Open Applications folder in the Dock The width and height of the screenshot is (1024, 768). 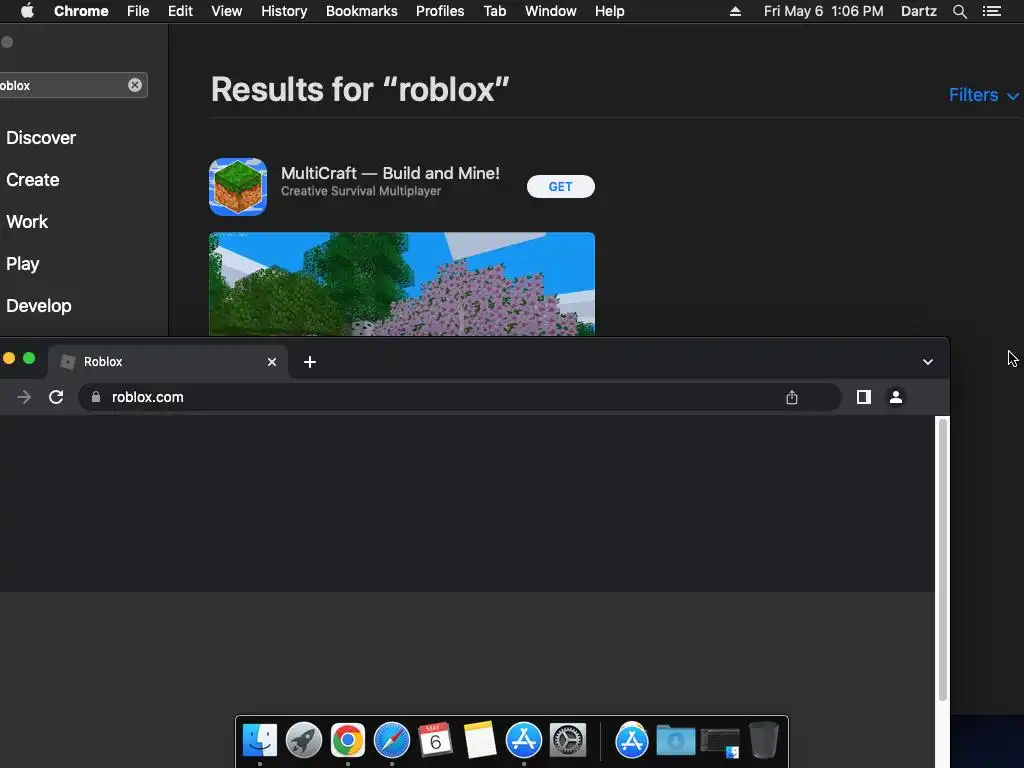pyautogui.click(x=632, y=741)
